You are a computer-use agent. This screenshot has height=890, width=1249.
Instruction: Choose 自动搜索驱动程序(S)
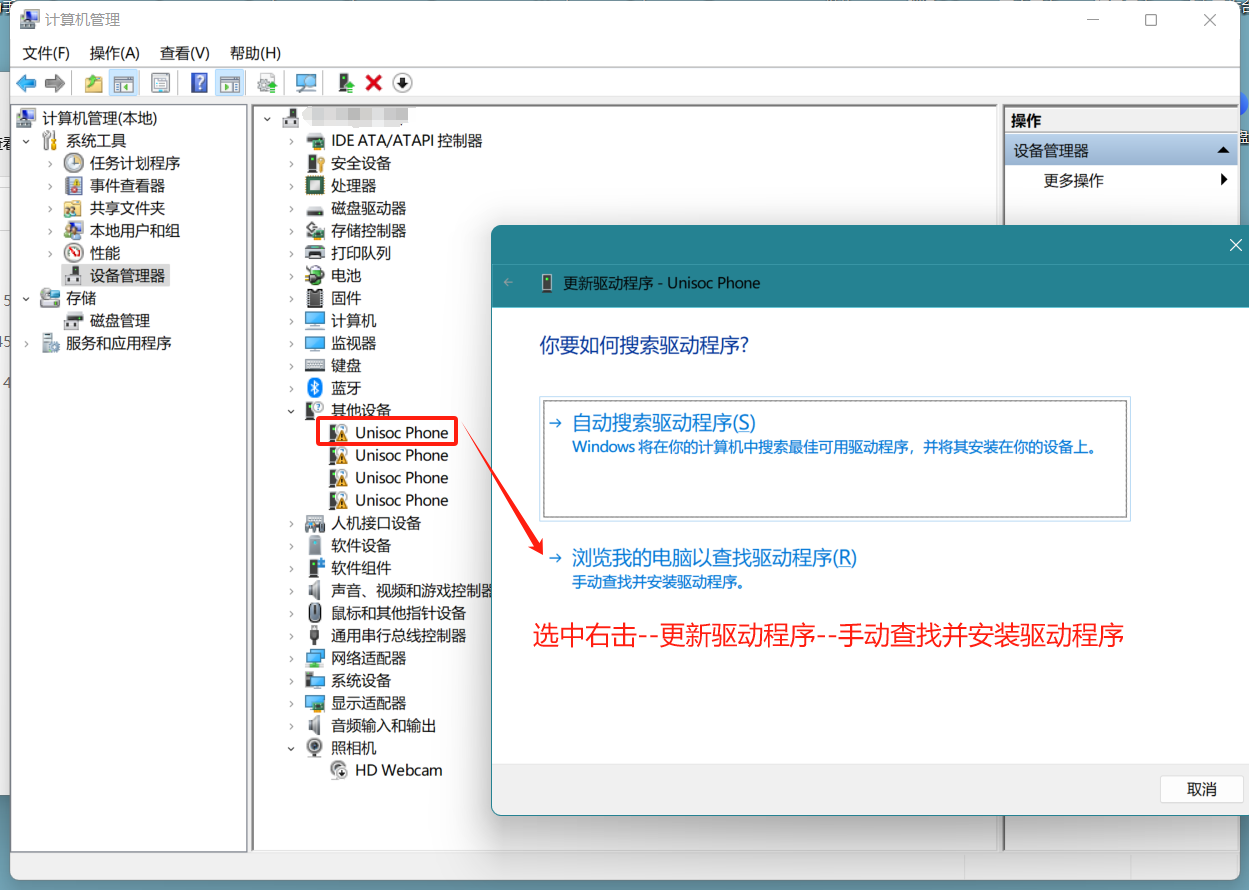(834, 458)
